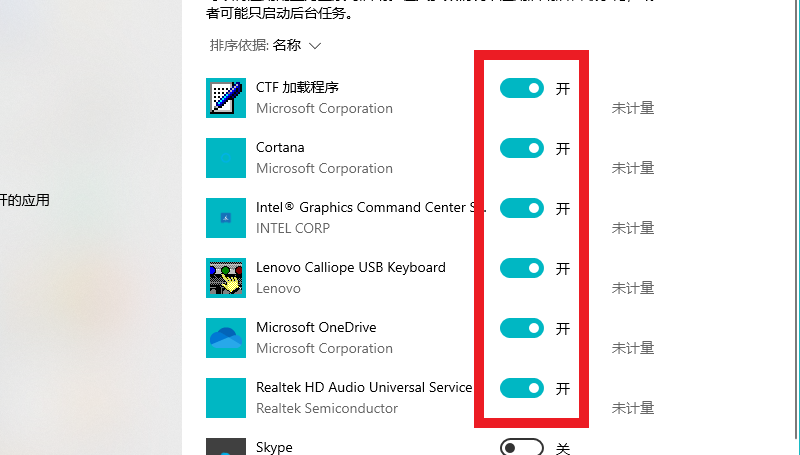Image resolution: width=800 pixels, height=455 pixels.
Task: Disable Realtek HD Audio Universal Service toggle
Action: tap(521, 388)
